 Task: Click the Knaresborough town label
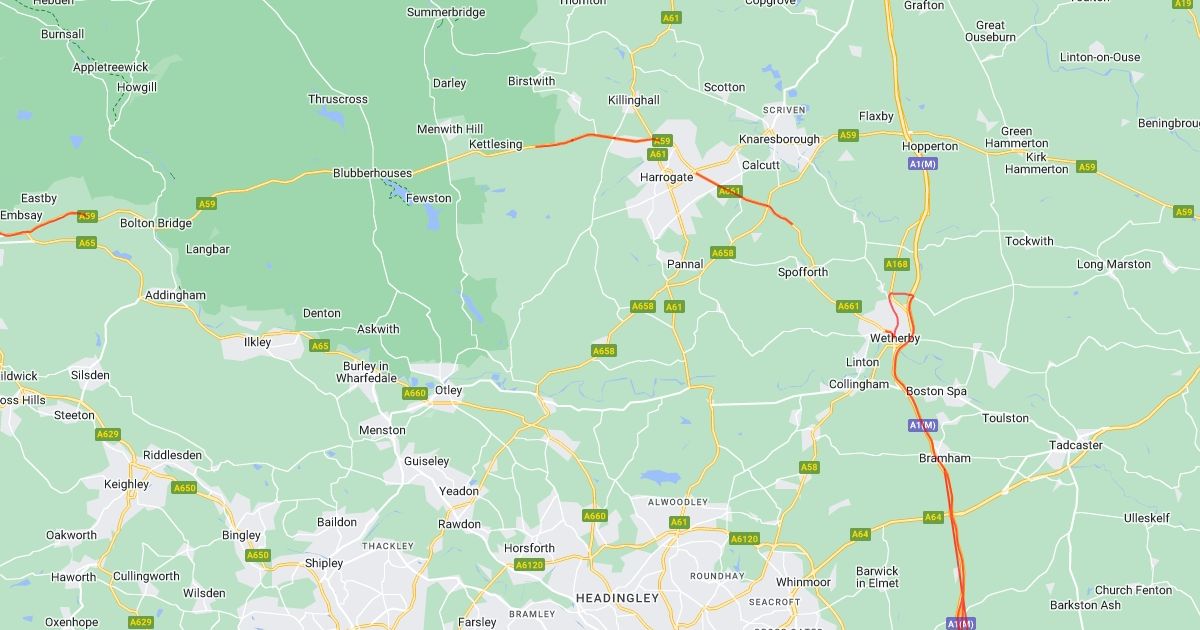tap(779, 139)
